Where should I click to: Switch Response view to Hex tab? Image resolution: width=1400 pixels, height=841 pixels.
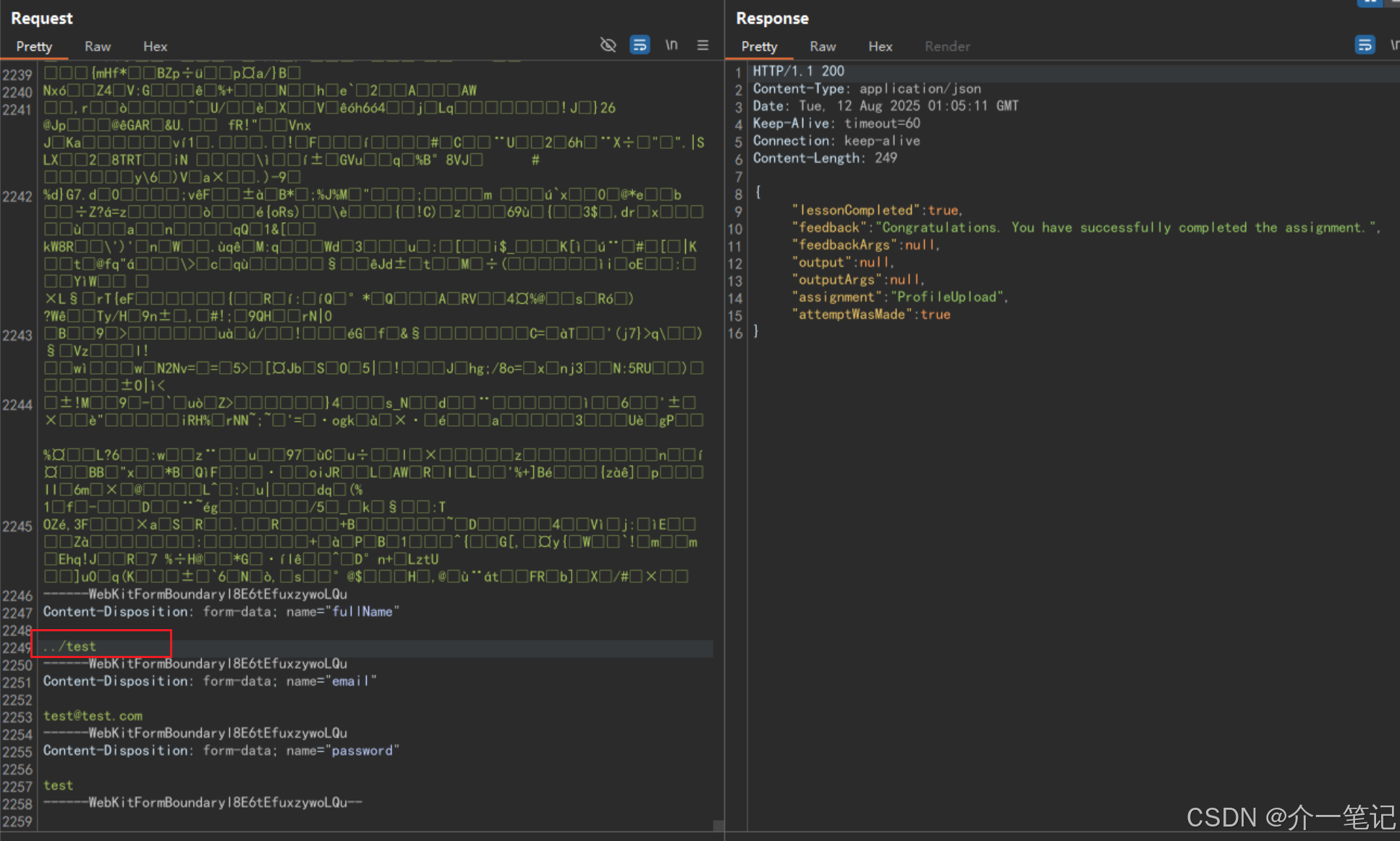(x=880, y=46)
